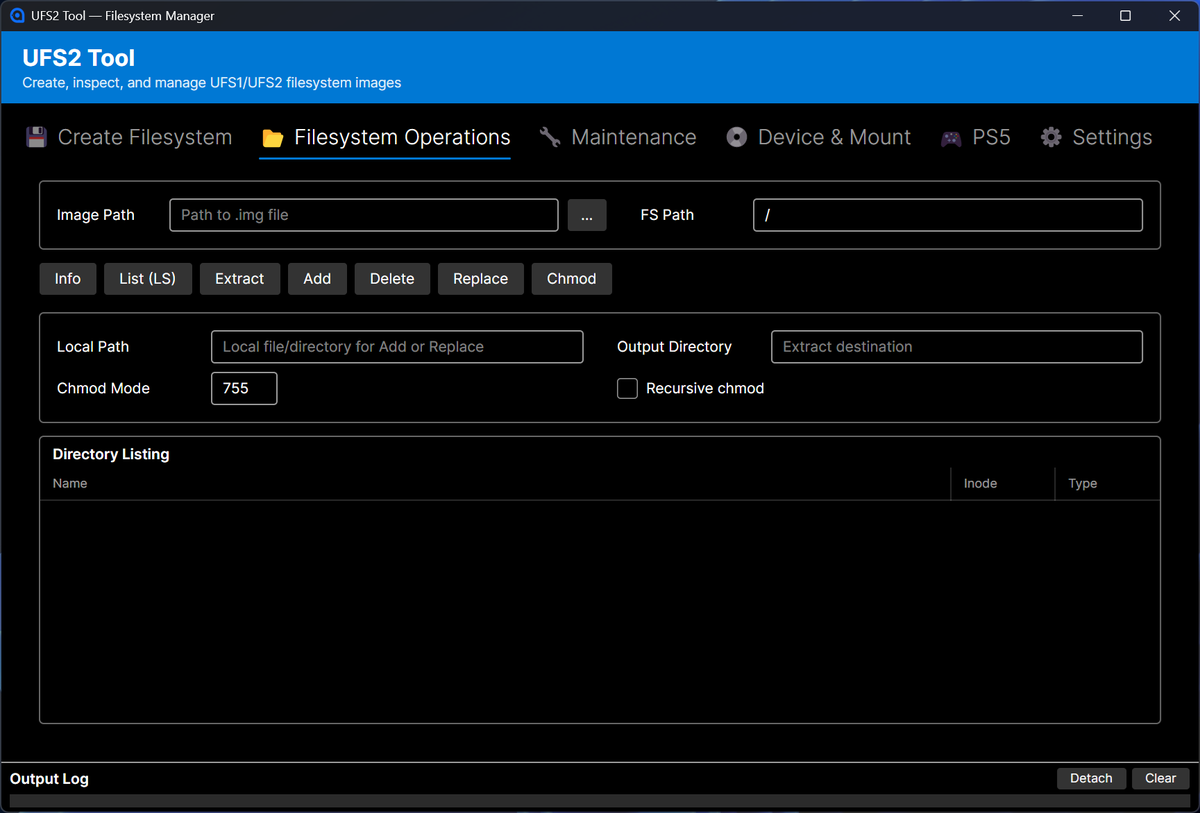Detach the Output Log panel
The width and height of the screenshot is (1200, 813).
(1091, 778)
